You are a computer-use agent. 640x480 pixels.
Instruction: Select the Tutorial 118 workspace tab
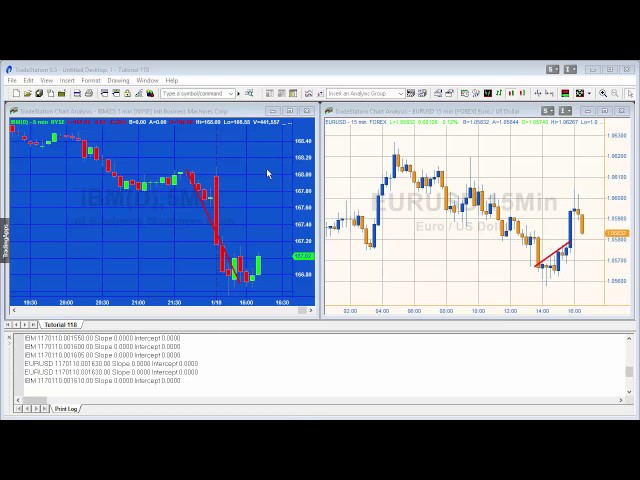[60, 324]
